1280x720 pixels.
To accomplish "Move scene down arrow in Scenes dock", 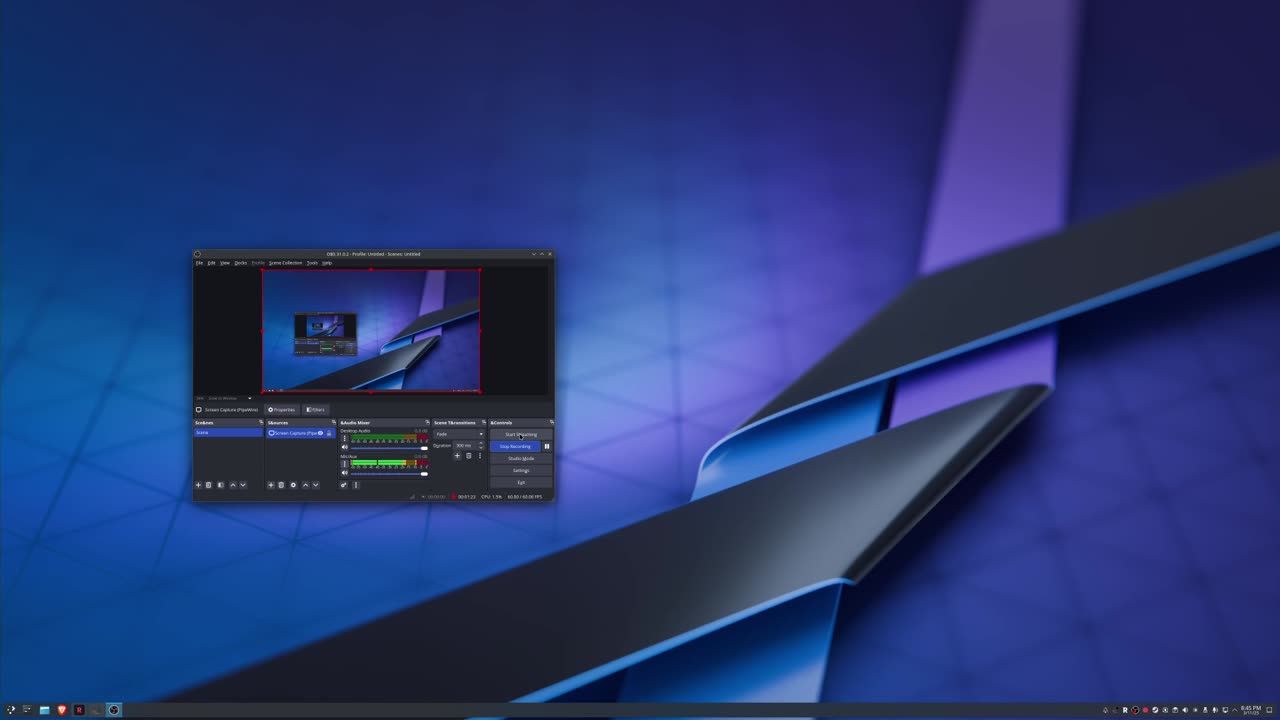I will point(243,485).
